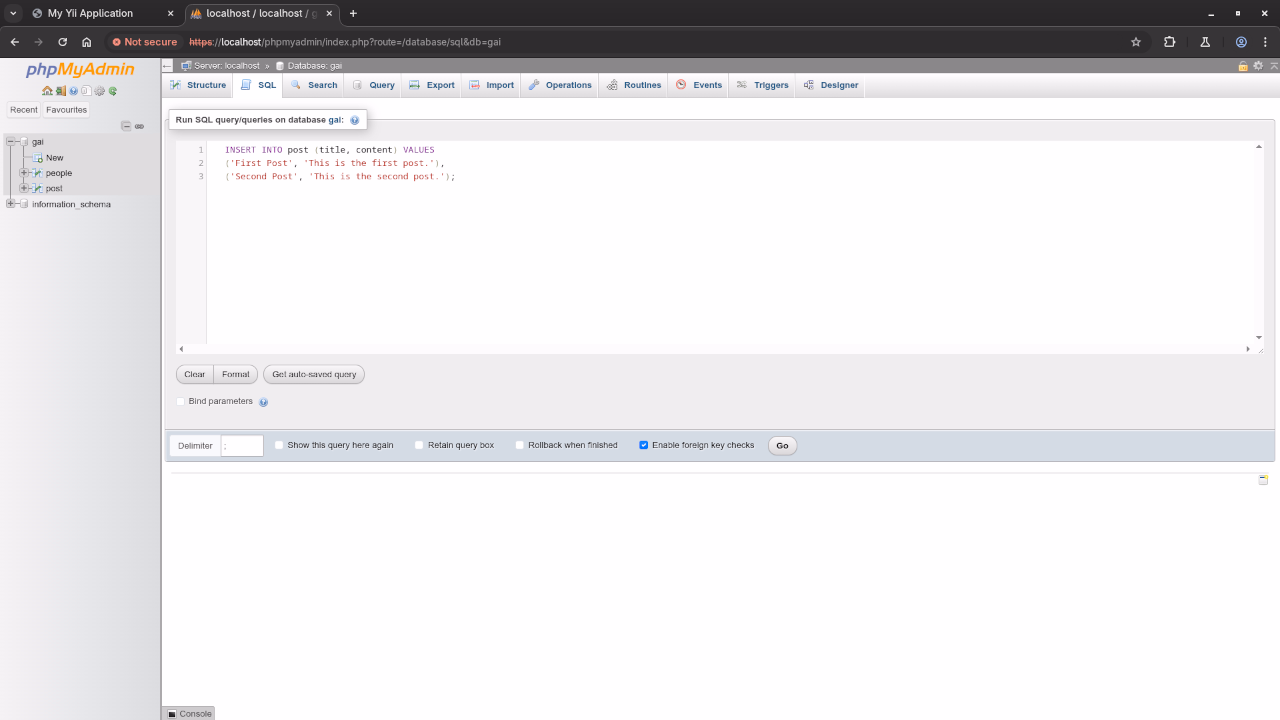The height and width of the screenshot is (720, 1280).
Task: Open the browser extensions puzzle icon
Action: (x=1169, y=42)
